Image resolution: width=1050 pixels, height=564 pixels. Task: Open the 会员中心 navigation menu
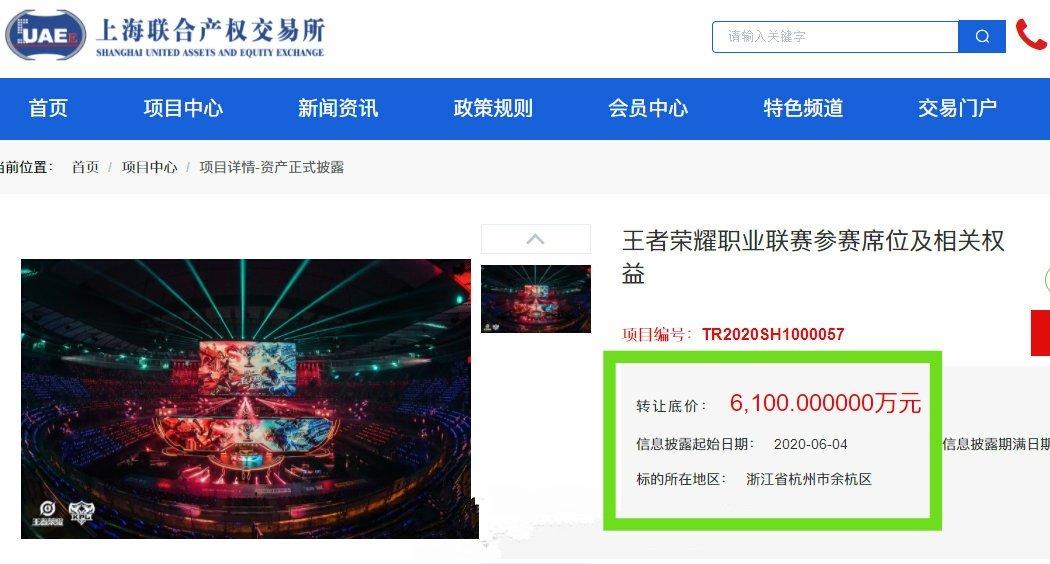[648, 109]
